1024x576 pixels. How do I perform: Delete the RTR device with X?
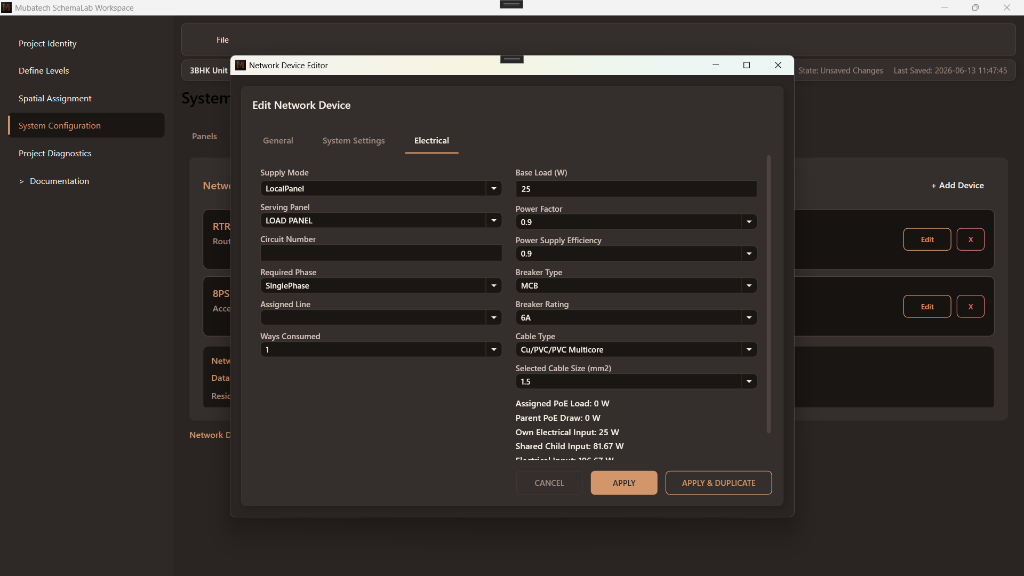coord(970,240)
